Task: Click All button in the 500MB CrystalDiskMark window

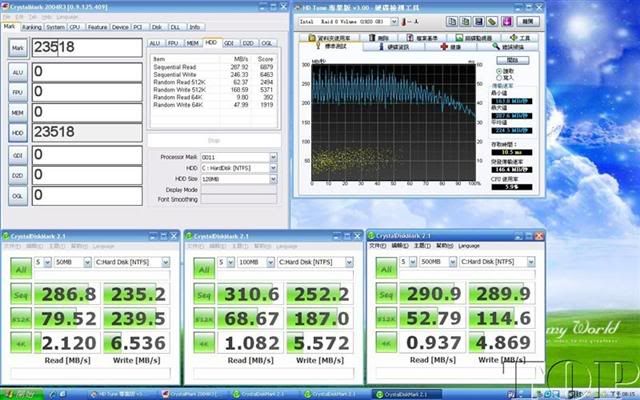Action: (386, 269)
